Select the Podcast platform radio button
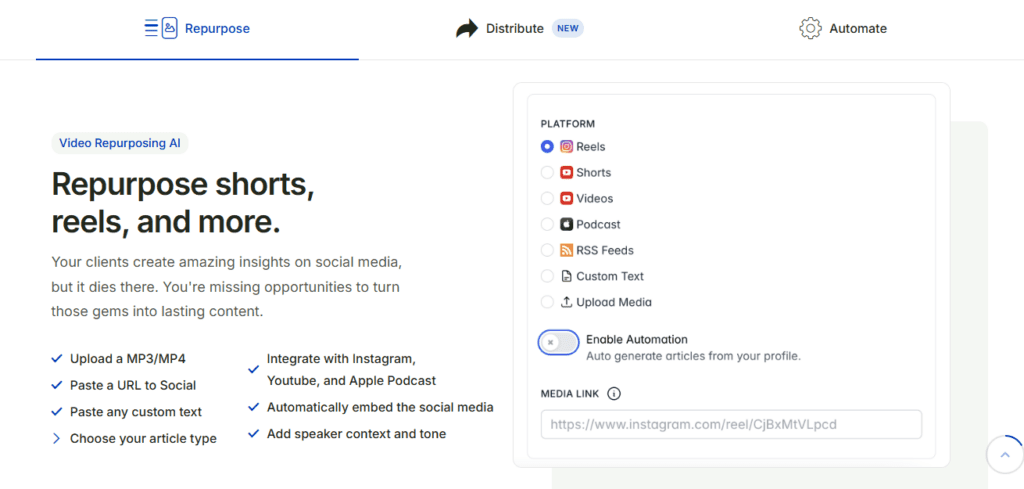The height and width of the screenshot is (489, 1024). 547,225
